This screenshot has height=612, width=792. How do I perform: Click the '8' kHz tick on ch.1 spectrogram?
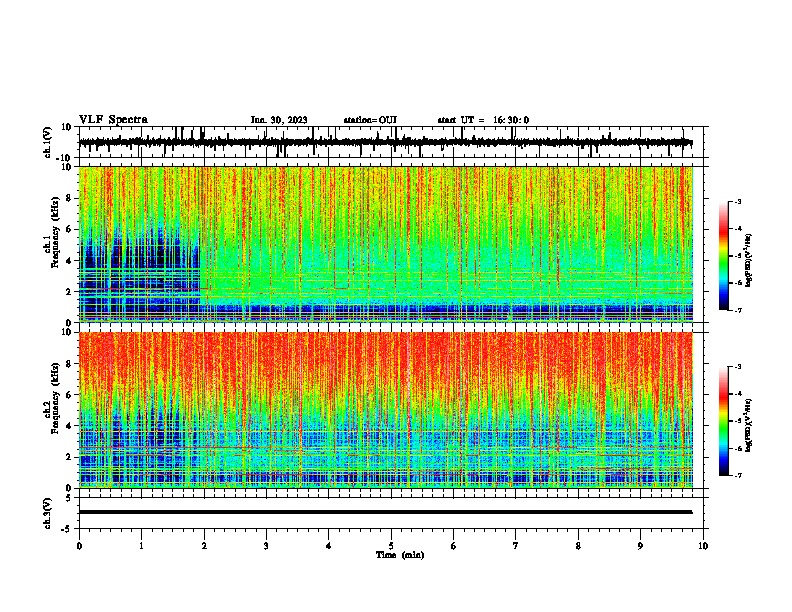coord(69,198)
